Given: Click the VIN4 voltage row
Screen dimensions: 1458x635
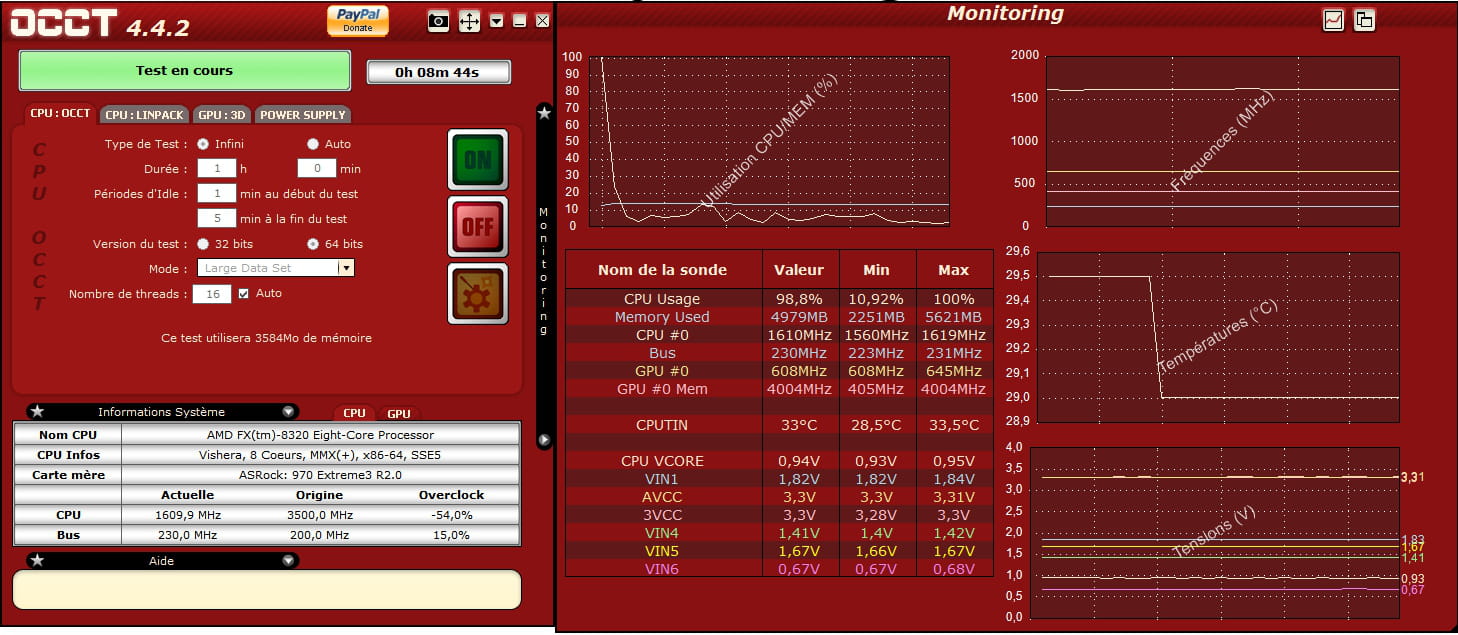Looking at the screenshot, I should [x=779, y=533].
